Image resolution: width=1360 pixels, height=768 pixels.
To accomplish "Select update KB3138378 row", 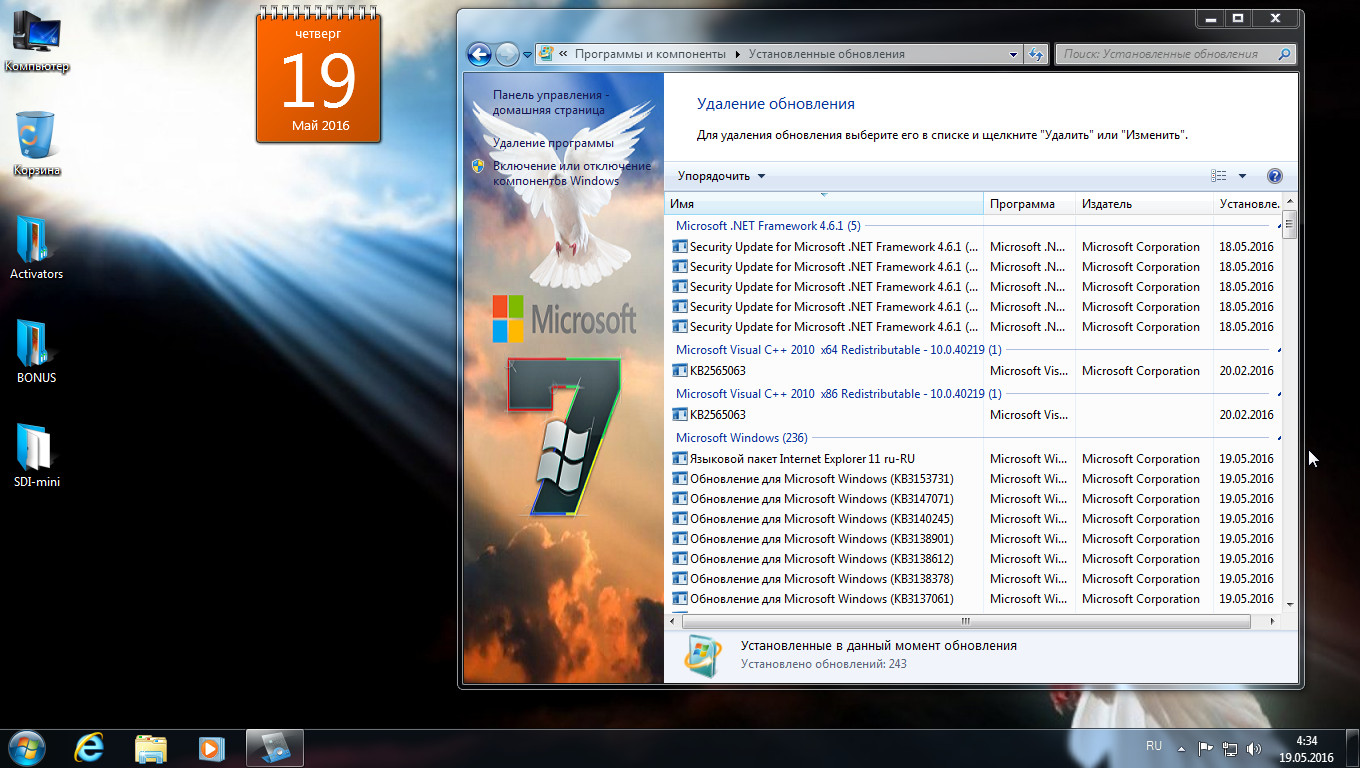I will click(974, 579).
